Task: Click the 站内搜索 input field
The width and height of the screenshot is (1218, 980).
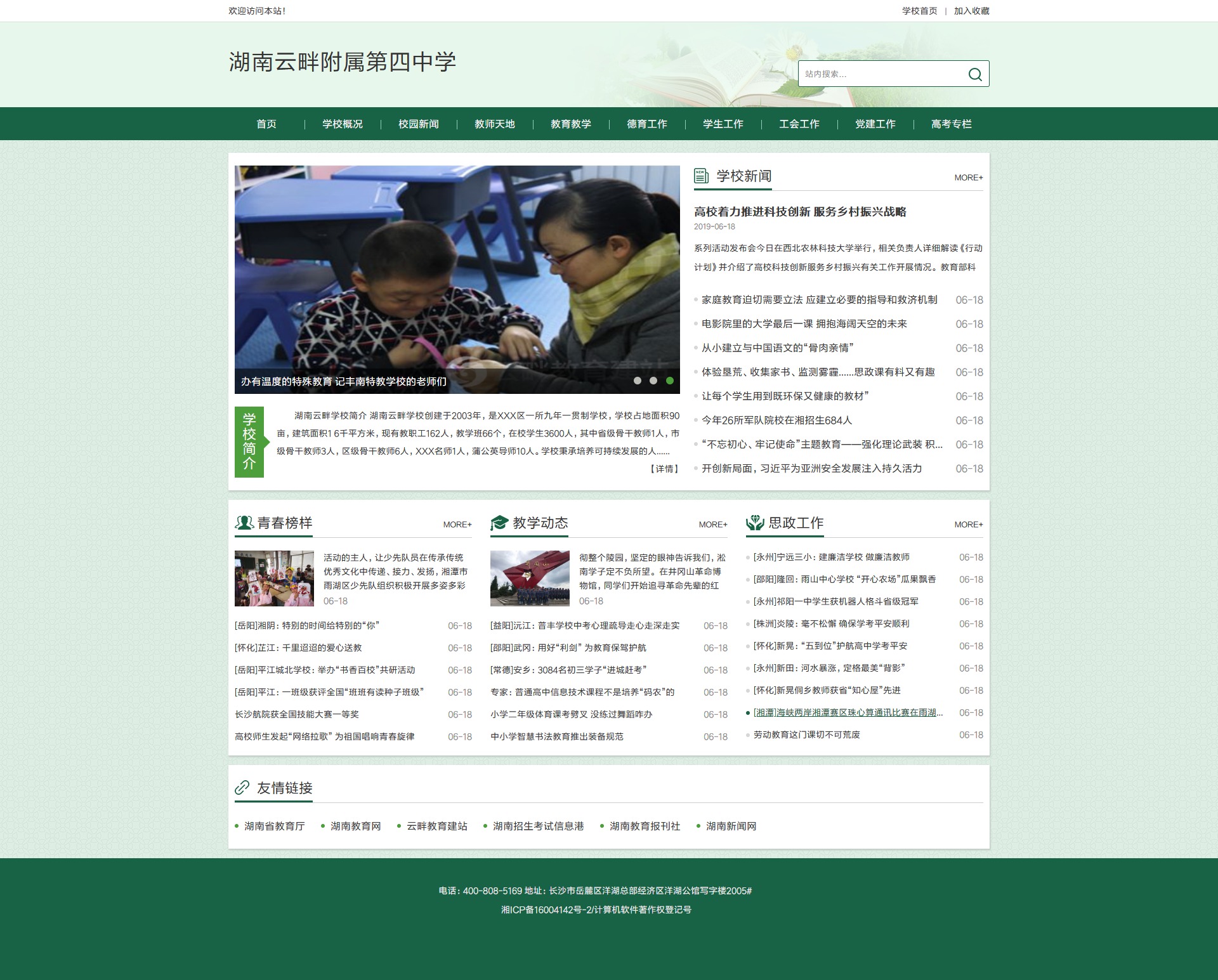Action: (x=882, y=74)
